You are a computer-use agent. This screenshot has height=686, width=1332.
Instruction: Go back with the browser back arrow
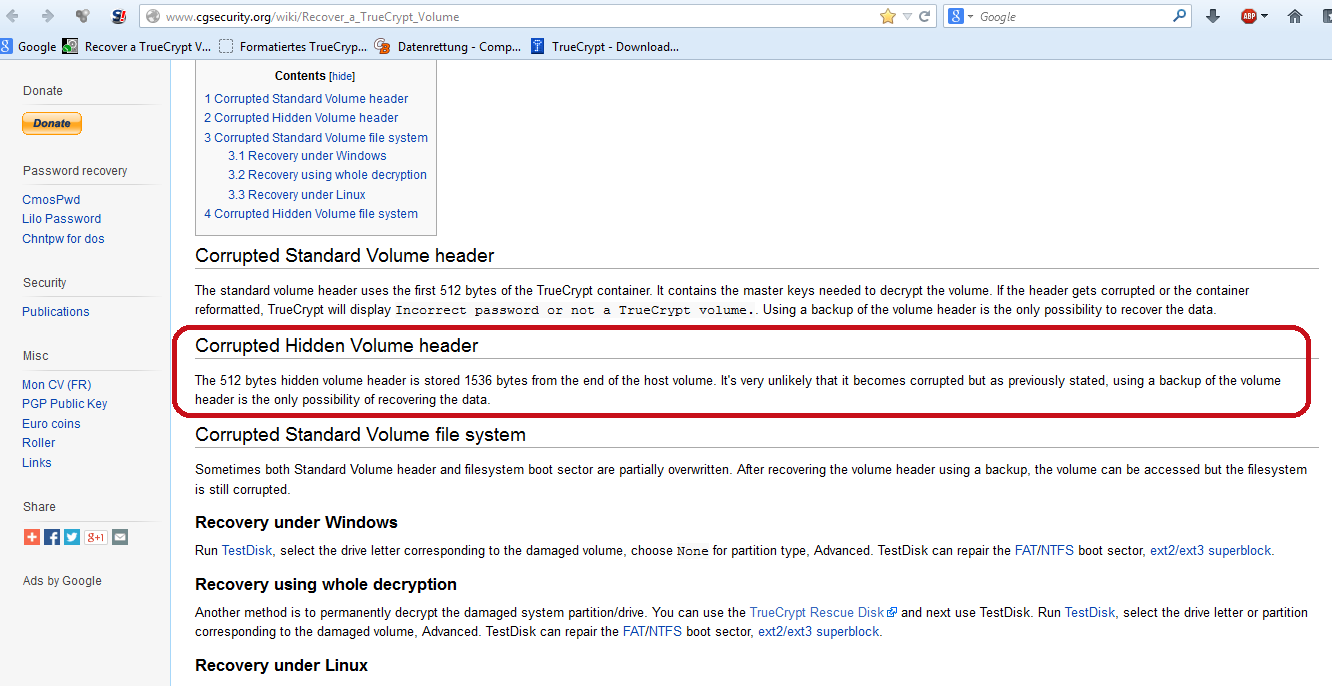[x=13, y=16]
